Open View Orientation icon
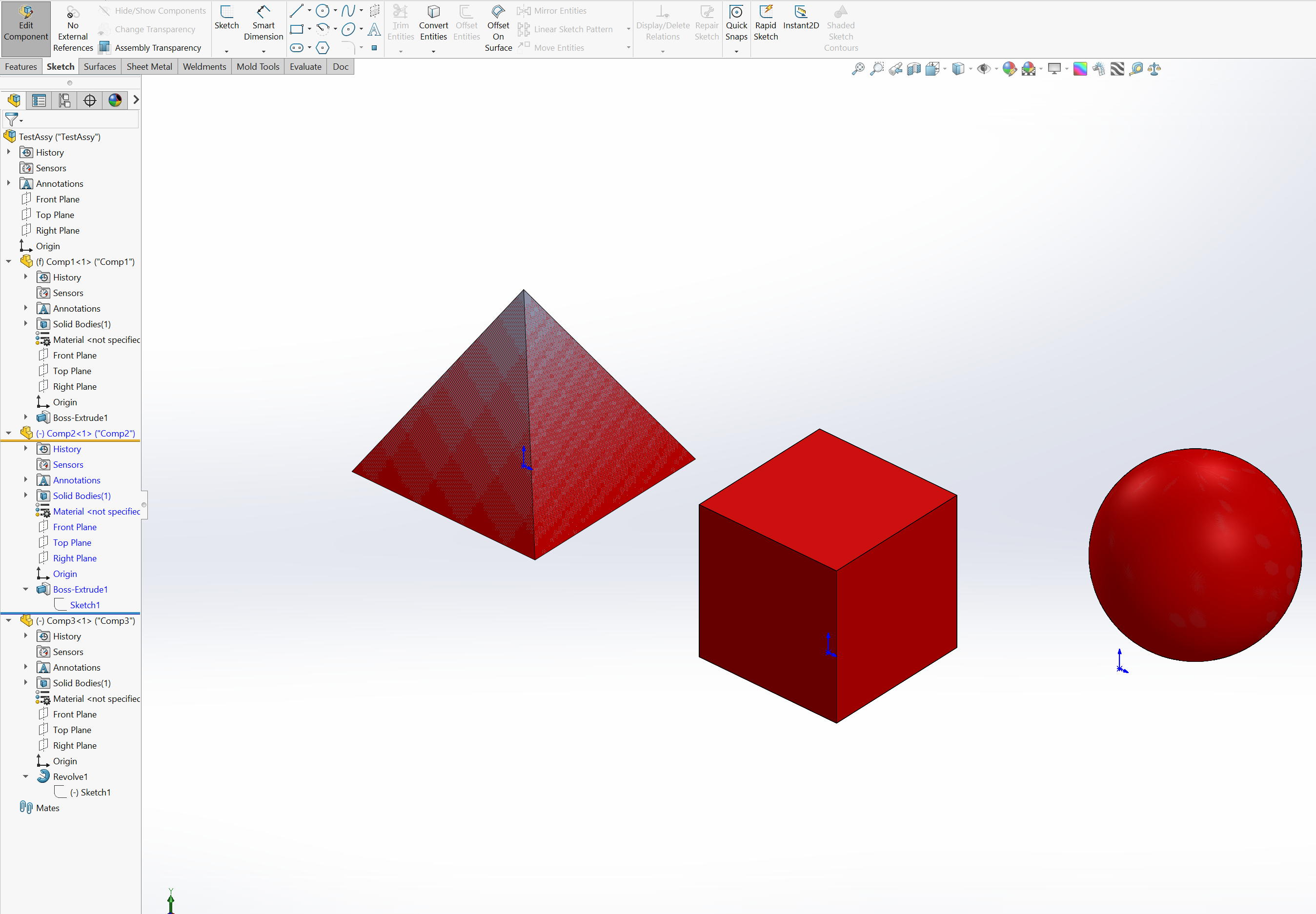The height and width of the screenshot is (914, 1316). point(932,69)
